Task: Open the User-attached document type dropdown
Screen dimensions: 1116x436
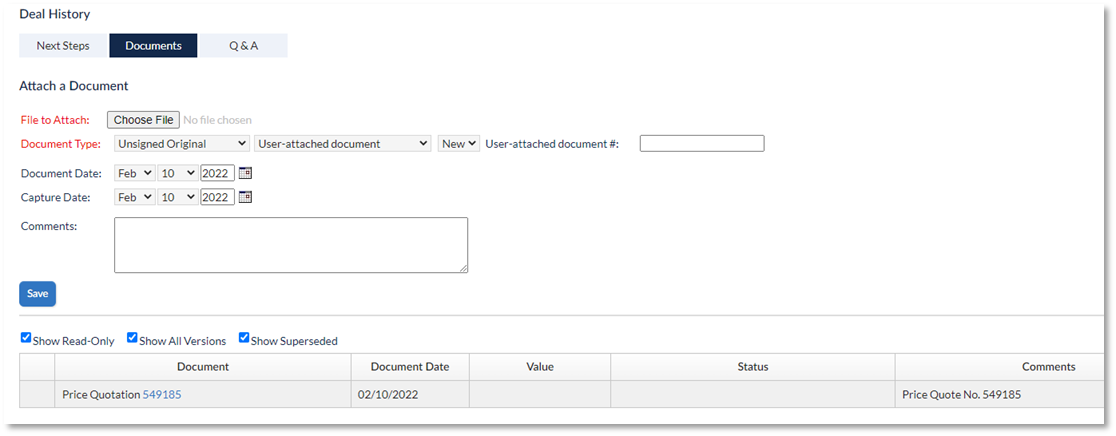Action: (342, 144)
